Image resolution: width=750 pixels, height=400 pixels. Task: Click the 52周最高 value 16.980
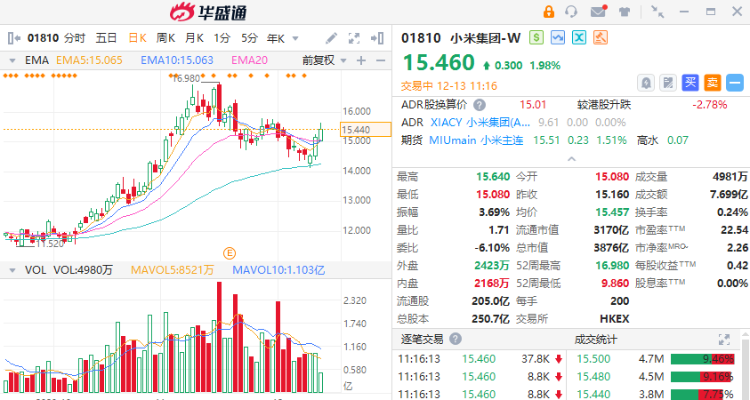pyautogui.click(x=612, y=266)
